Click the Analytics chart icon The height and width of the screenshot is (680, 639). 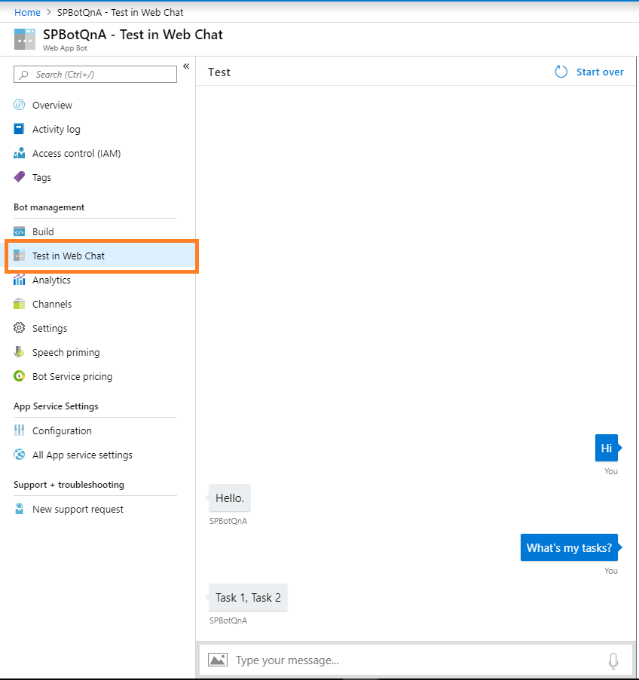point(19,280)
